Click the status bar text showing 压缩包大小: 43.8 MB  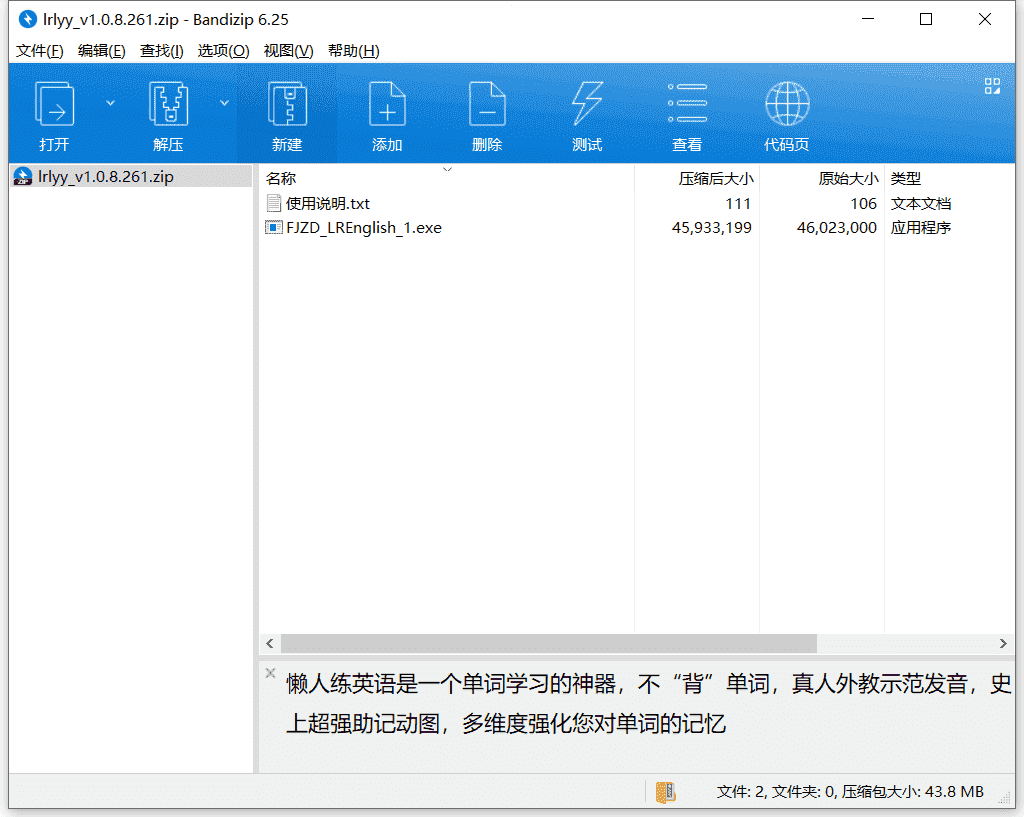click(912, 792)
